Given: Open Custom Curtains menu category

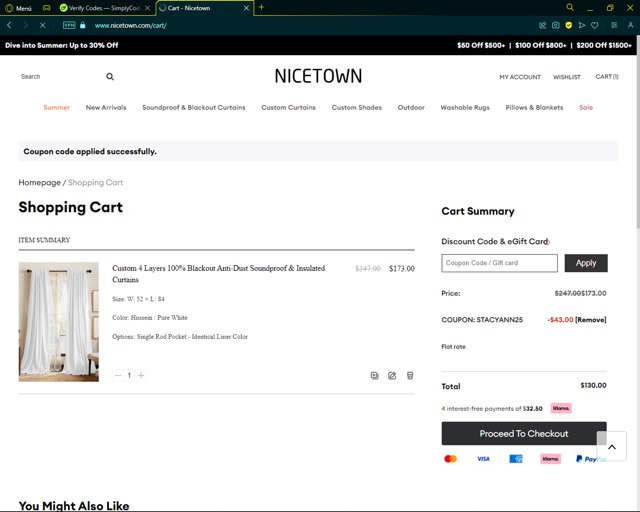Looking at the screenshot, I should 288,107.
